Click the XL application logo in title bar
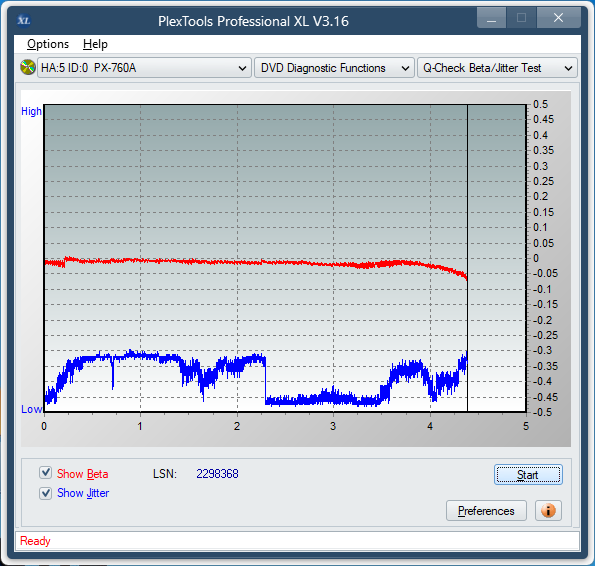 [x=24, y=20]
